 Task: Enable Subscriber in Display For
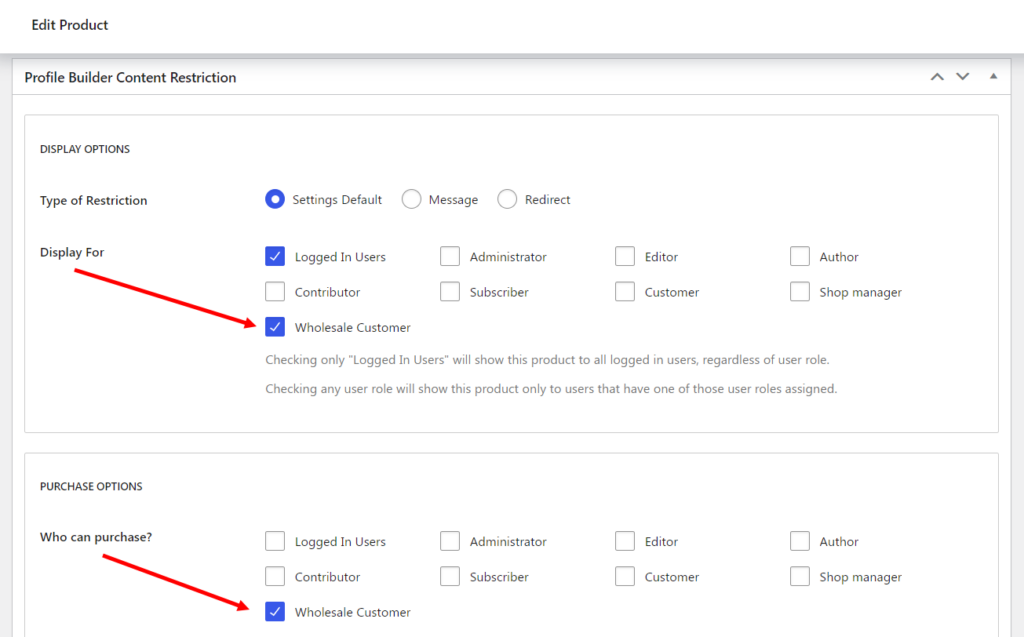click(x=450, y=291)
